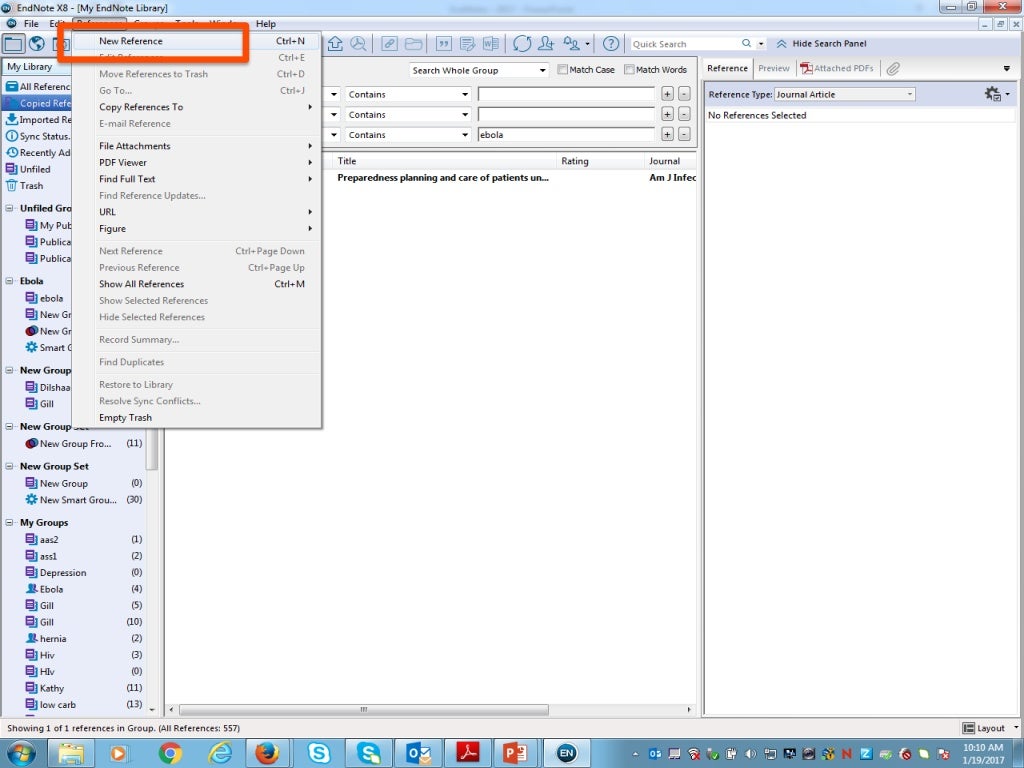The image size is (1024, 768).
Task: Click the EndNote taskbar icon
Action: click(x=566, y=754)
